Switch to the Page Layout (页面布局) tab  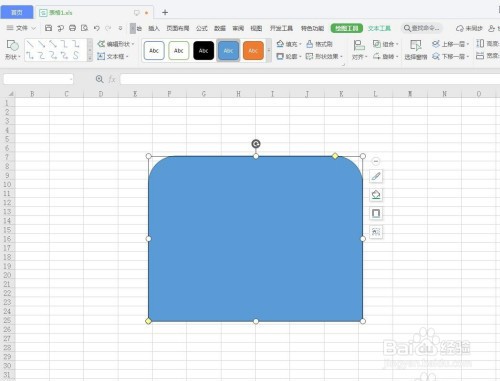[x=178, y=28]
